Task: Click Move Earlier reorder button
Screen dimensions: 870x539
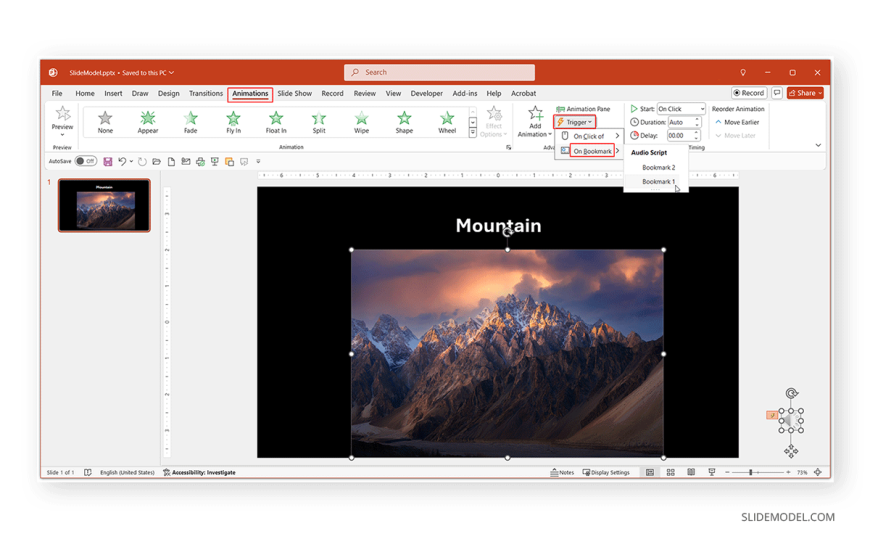Action: point(737,122)
